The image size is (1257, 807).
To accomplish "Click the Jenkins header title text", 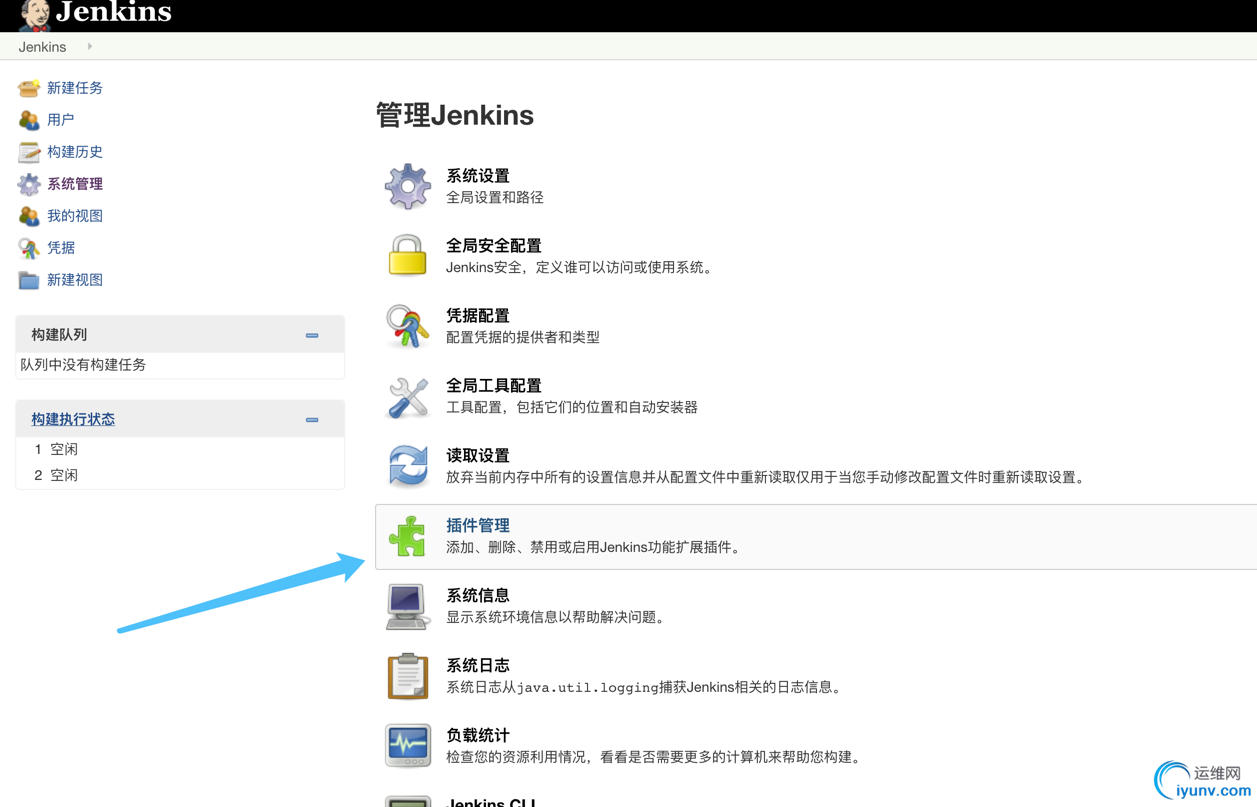I will point(114,13).
